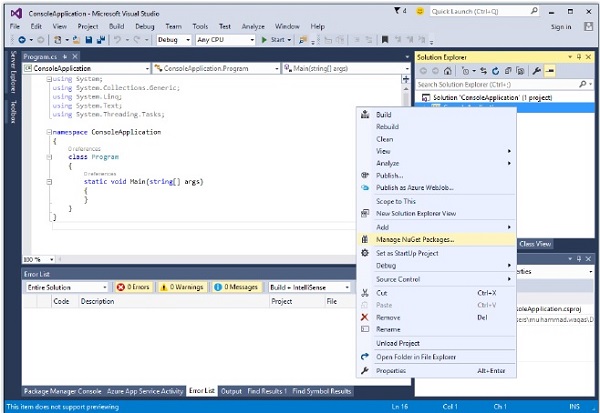Click the Home icon in Solution Explorer
The width and height of the screenshot is (600, 413).
pos(448,71)
